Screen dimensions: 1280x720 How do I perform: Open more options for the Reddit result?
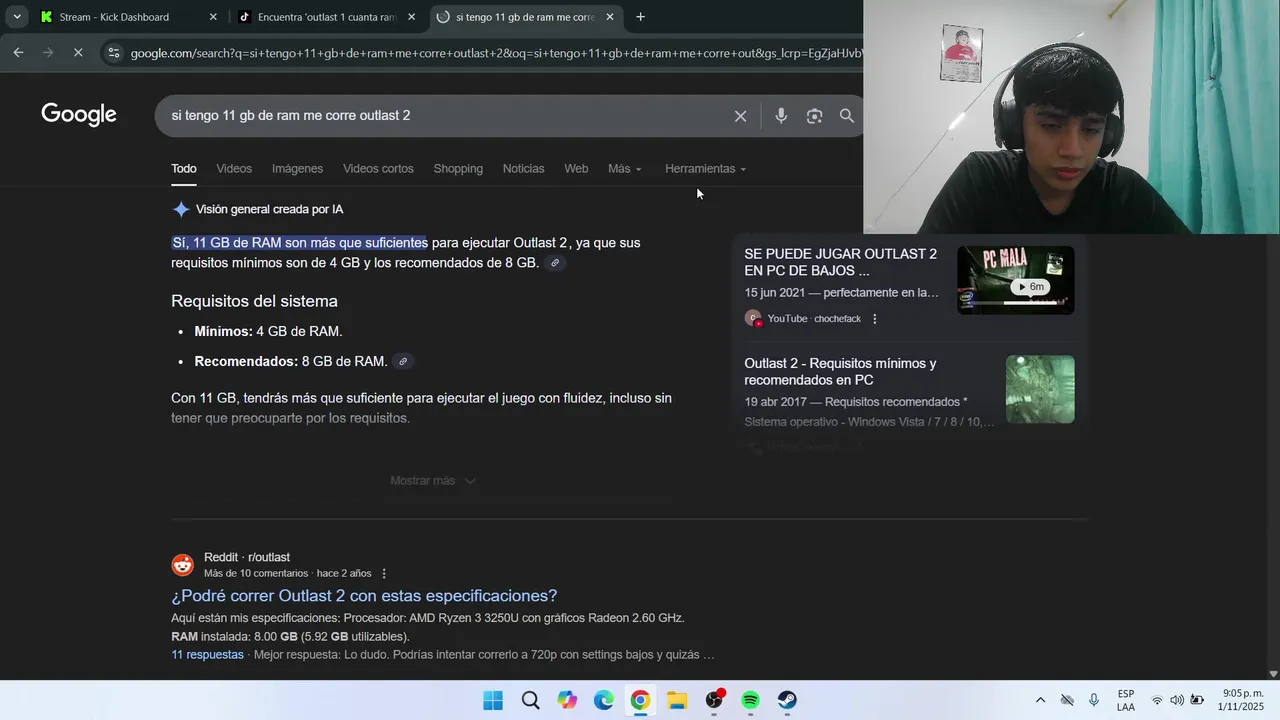pos(384,574)
